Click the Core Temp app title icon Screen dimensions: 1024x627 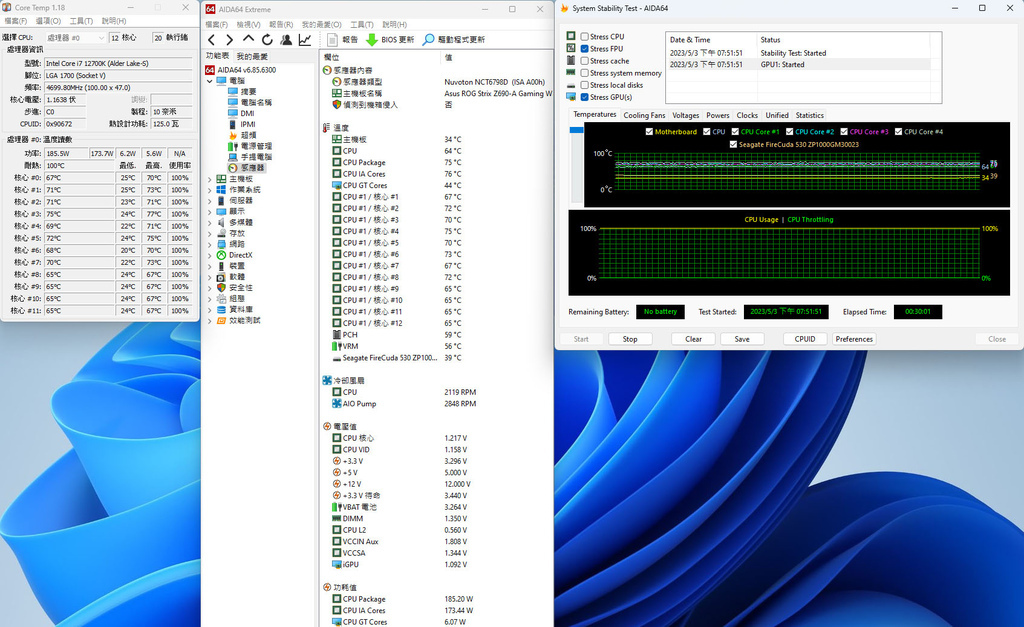7,7
